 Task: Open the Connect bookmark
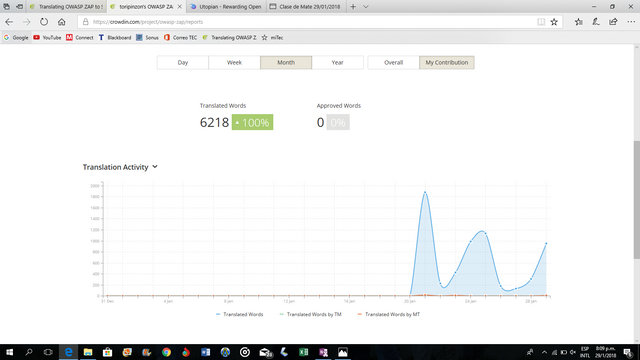click(x=80, y=38)
